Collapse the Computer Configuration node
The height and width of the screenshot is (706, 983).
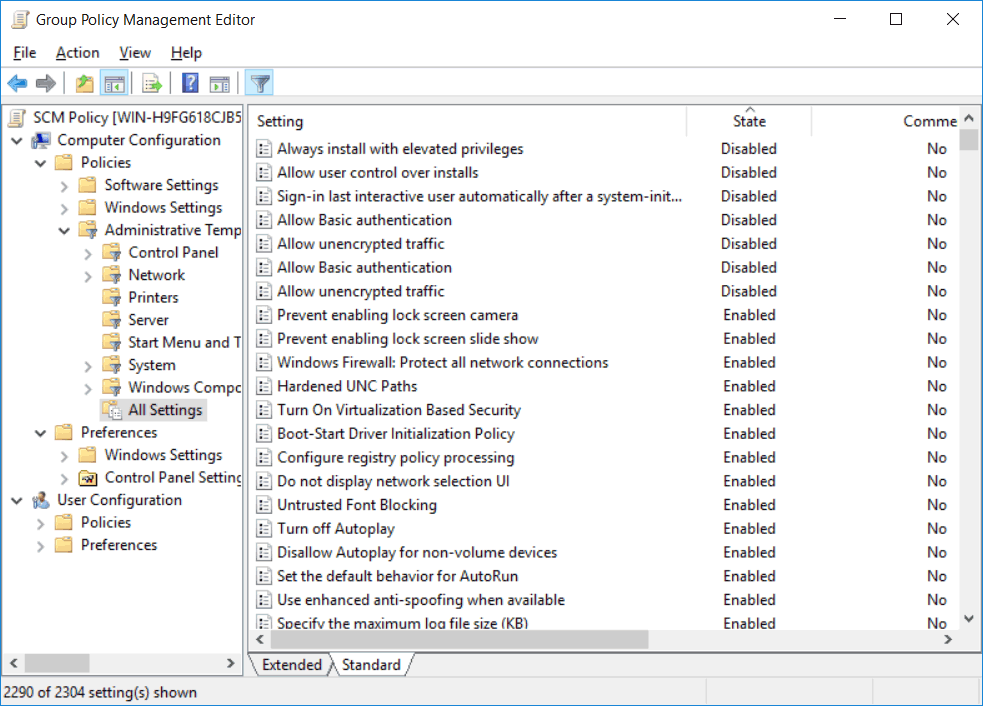point(17,140)
